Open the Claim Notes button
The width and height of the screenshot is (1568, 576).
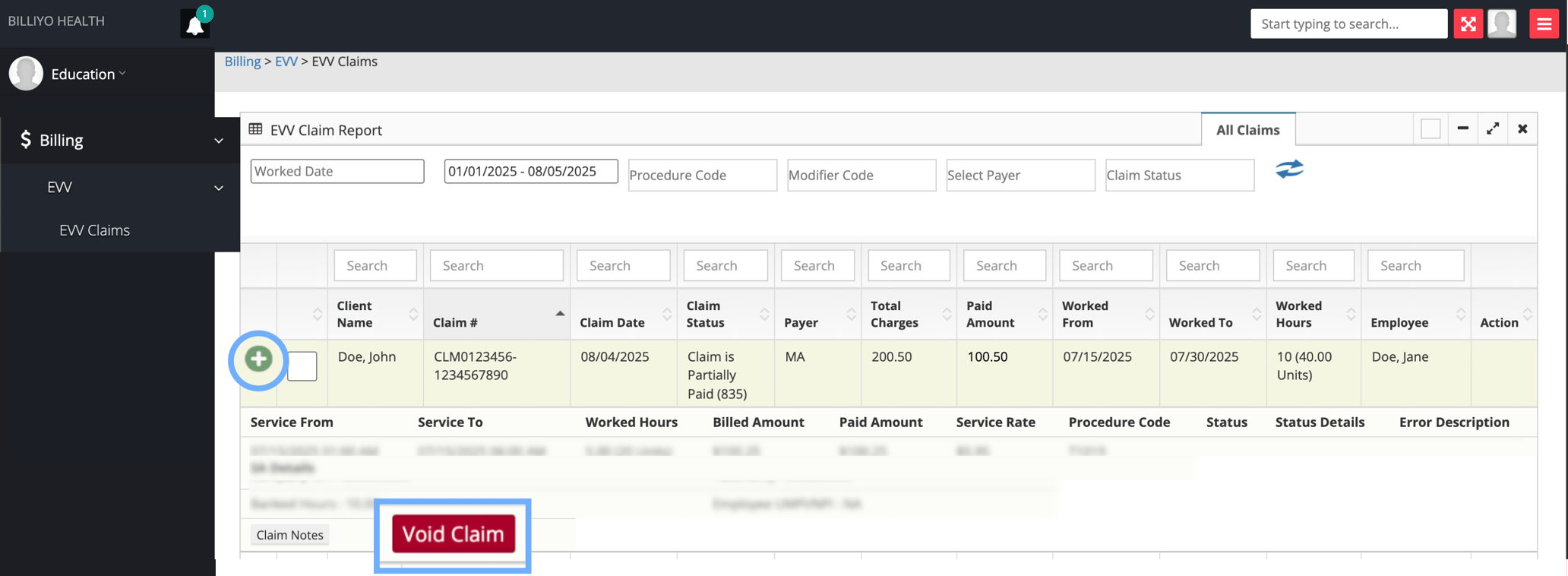[290, 535]
